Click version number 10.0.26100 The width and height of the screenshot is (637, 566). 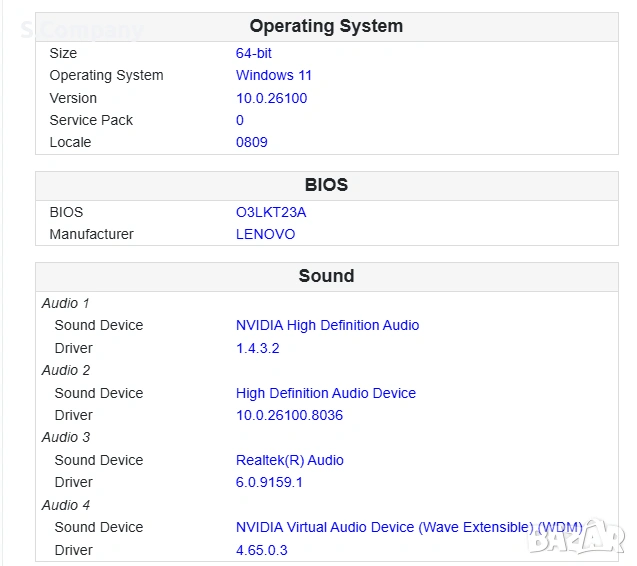271,98
